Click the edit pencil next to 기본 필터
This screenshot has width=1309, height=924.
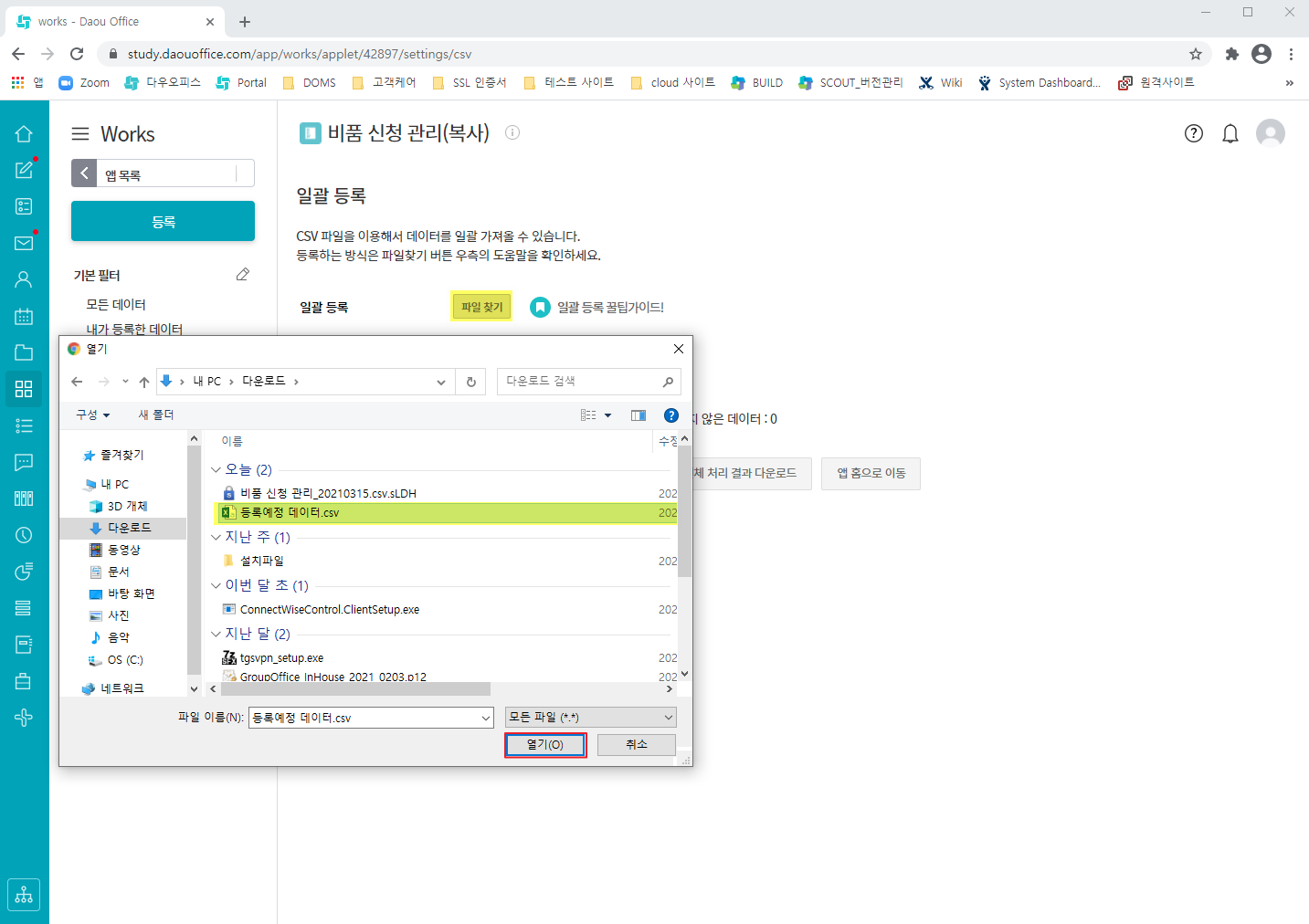pyautogui.click(x=243, y=275)
